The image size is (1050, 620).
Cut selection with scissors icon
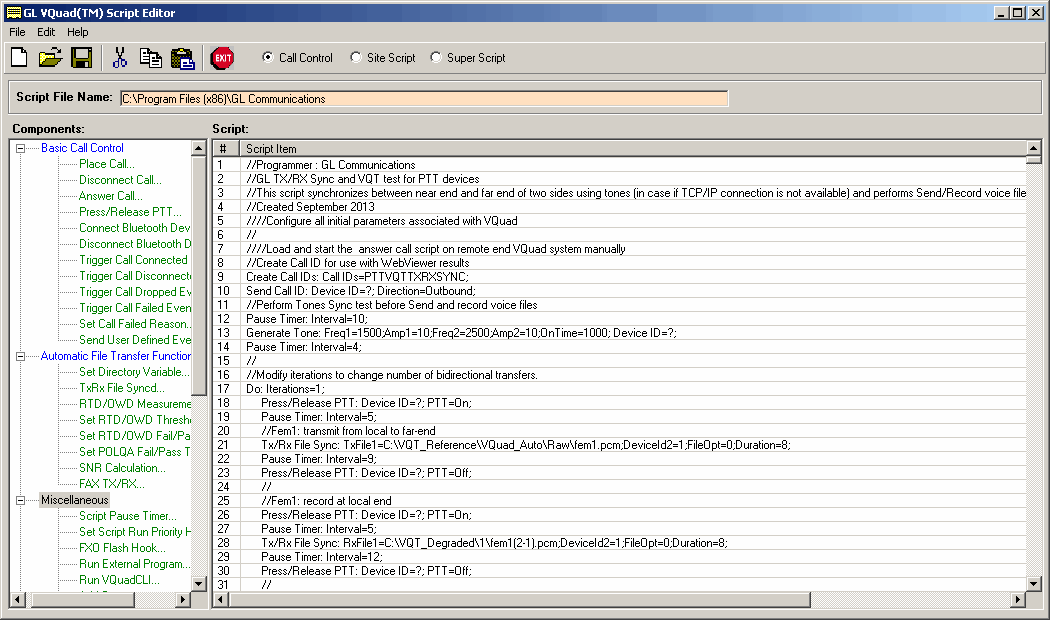click(120, 58)
